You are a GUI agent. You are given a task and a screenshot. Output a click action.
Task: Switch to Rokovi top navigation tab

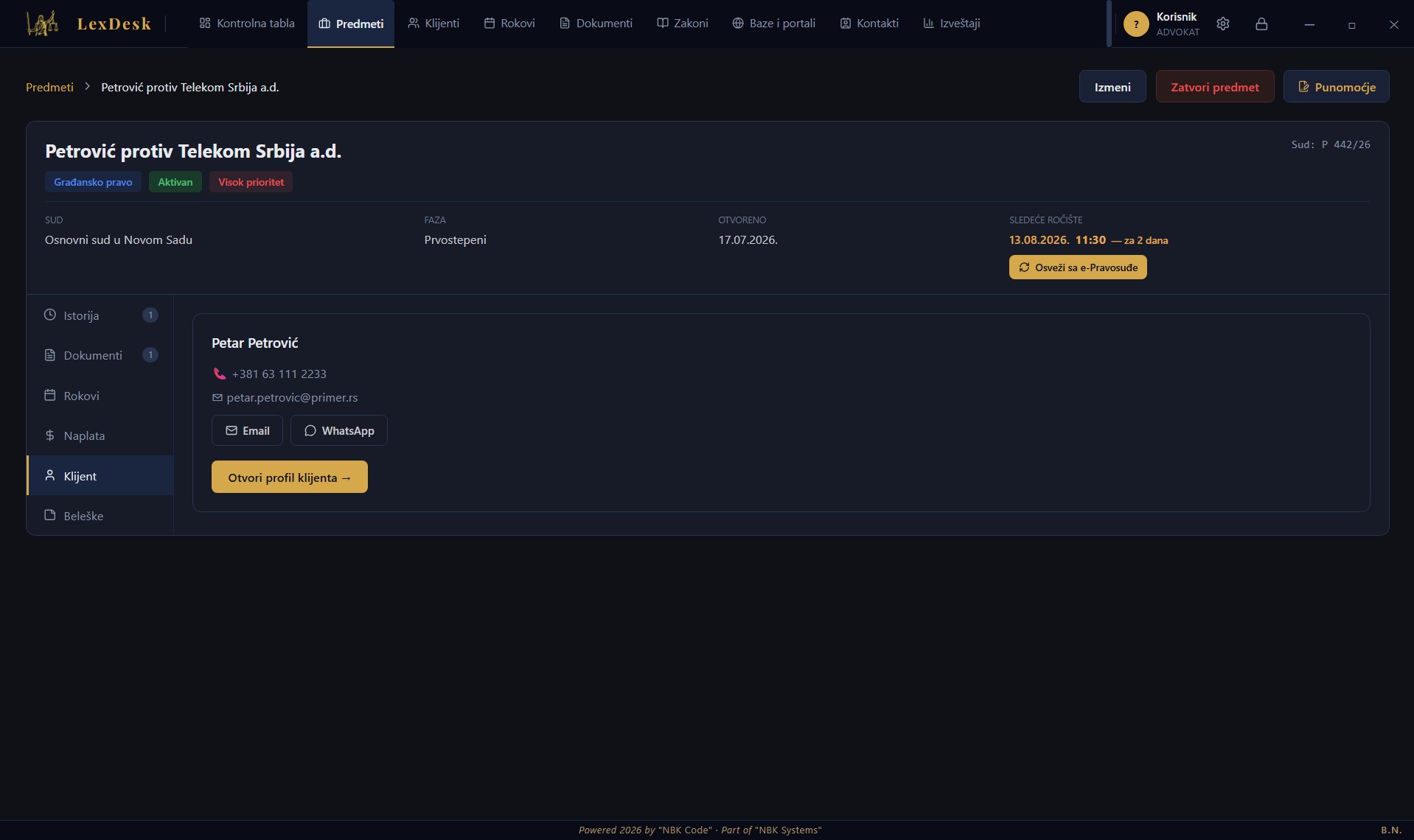point(509,24)
